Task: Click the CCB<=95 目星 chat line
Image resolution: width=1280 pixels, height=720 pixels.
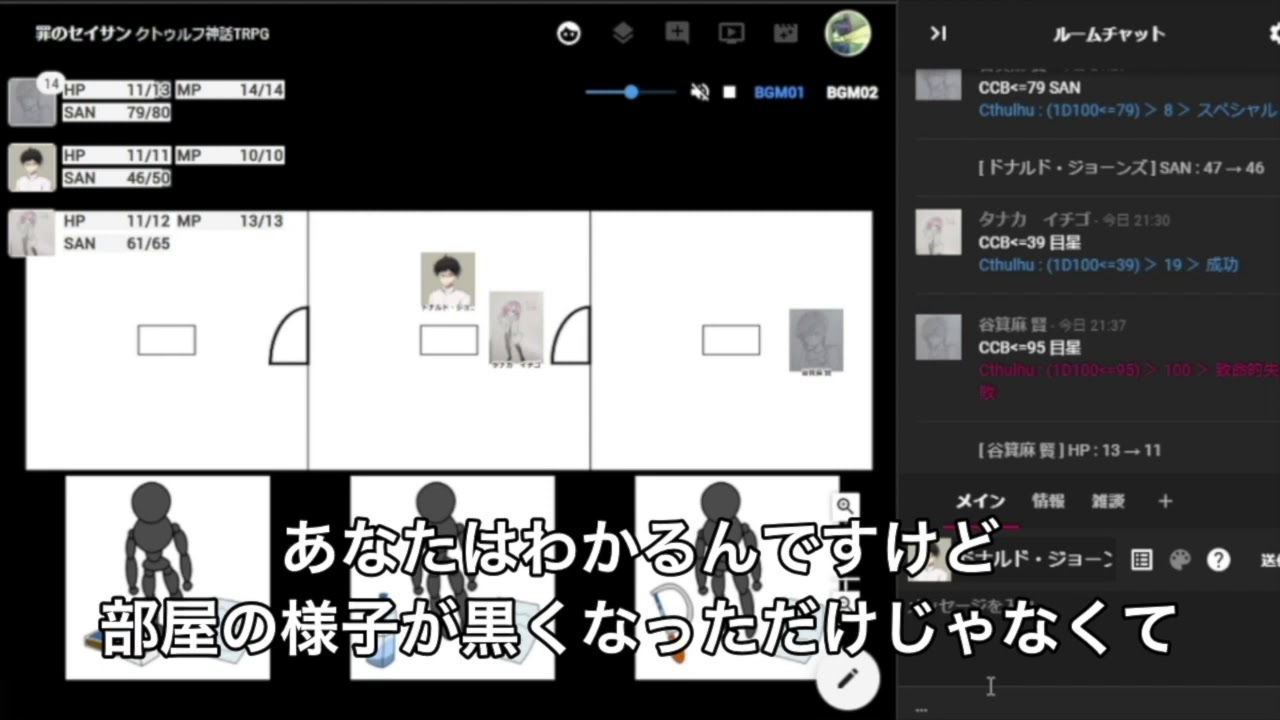Action: tap(1029, 348)
